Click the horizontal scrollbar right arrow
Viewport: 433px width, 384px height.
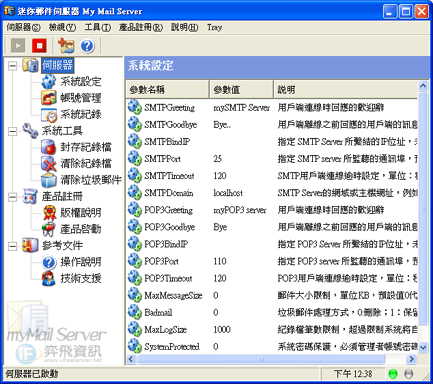click(x=412, y=359)
